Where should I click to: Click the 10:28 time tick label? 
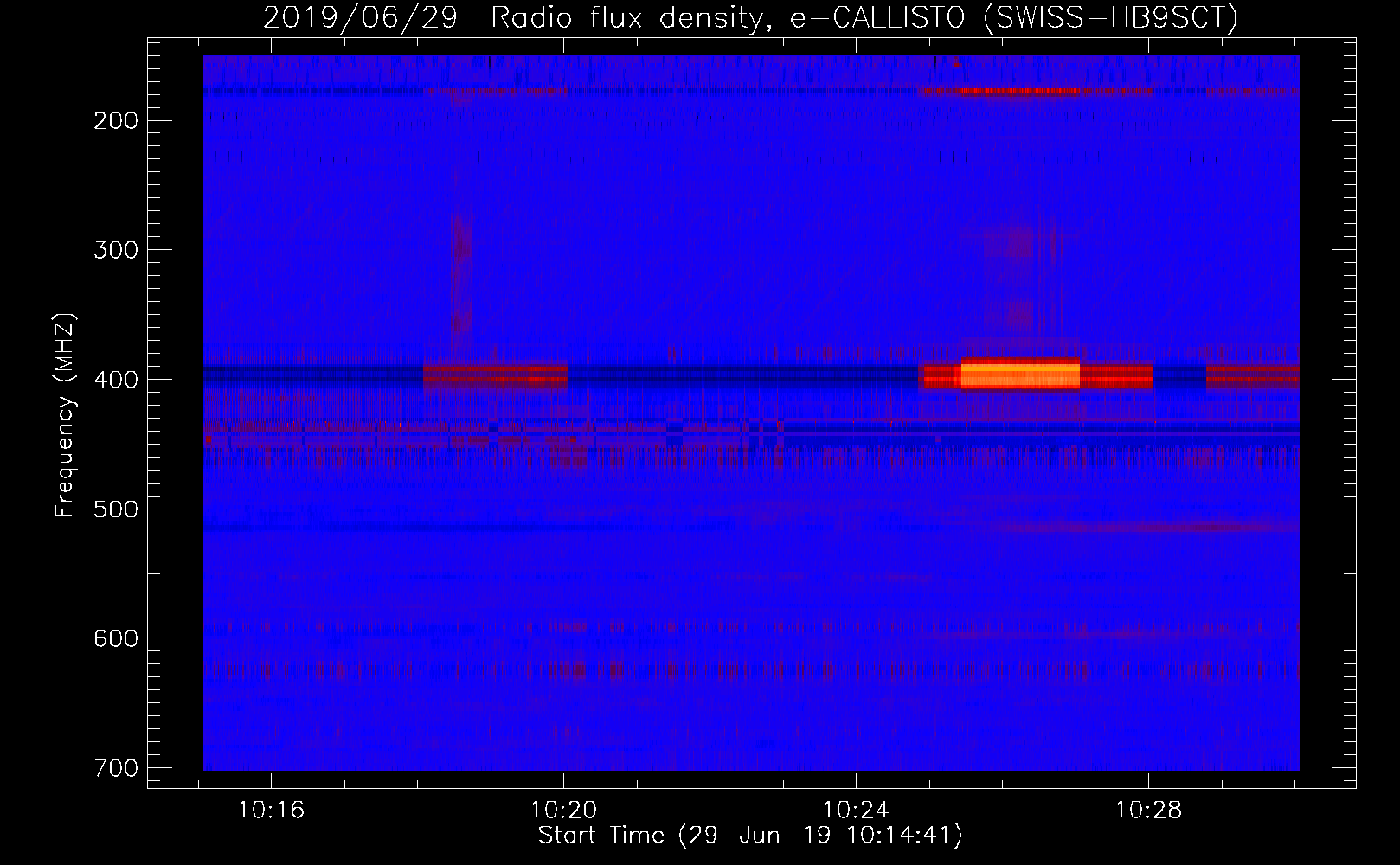(1148, 811)
